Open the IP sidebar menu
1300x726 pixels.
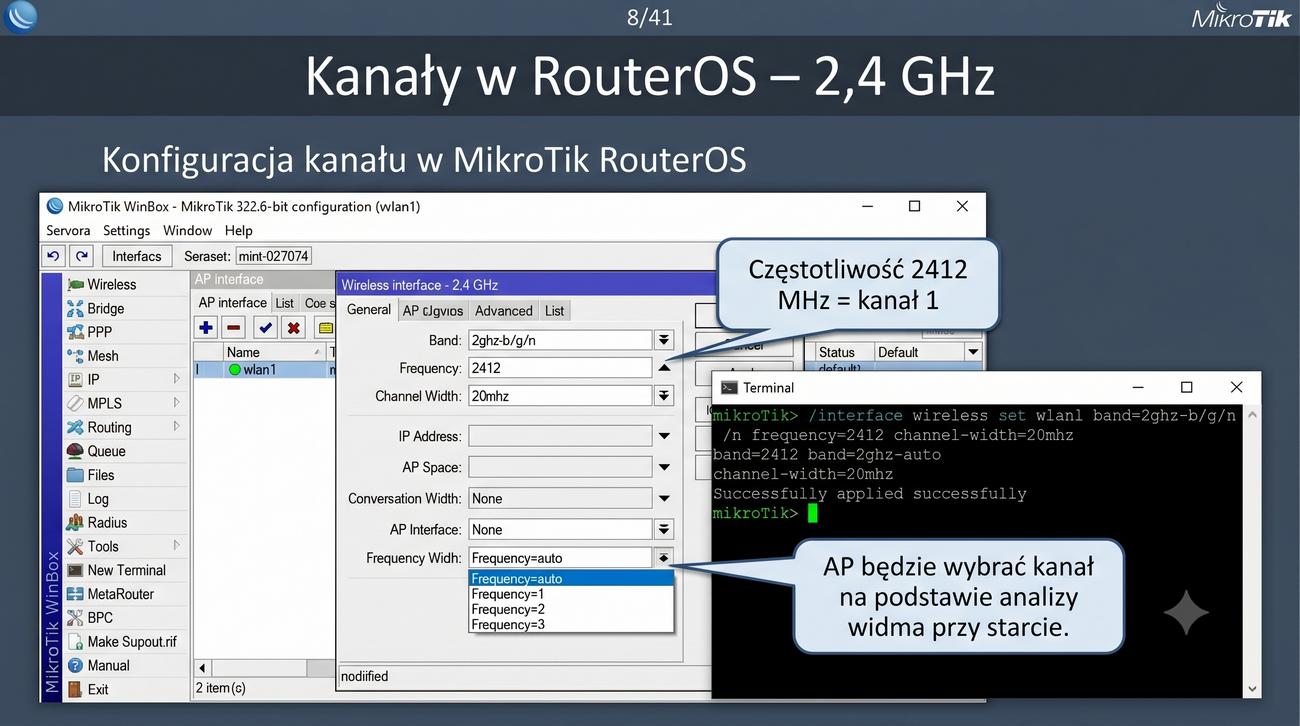(x=84, y=380)
